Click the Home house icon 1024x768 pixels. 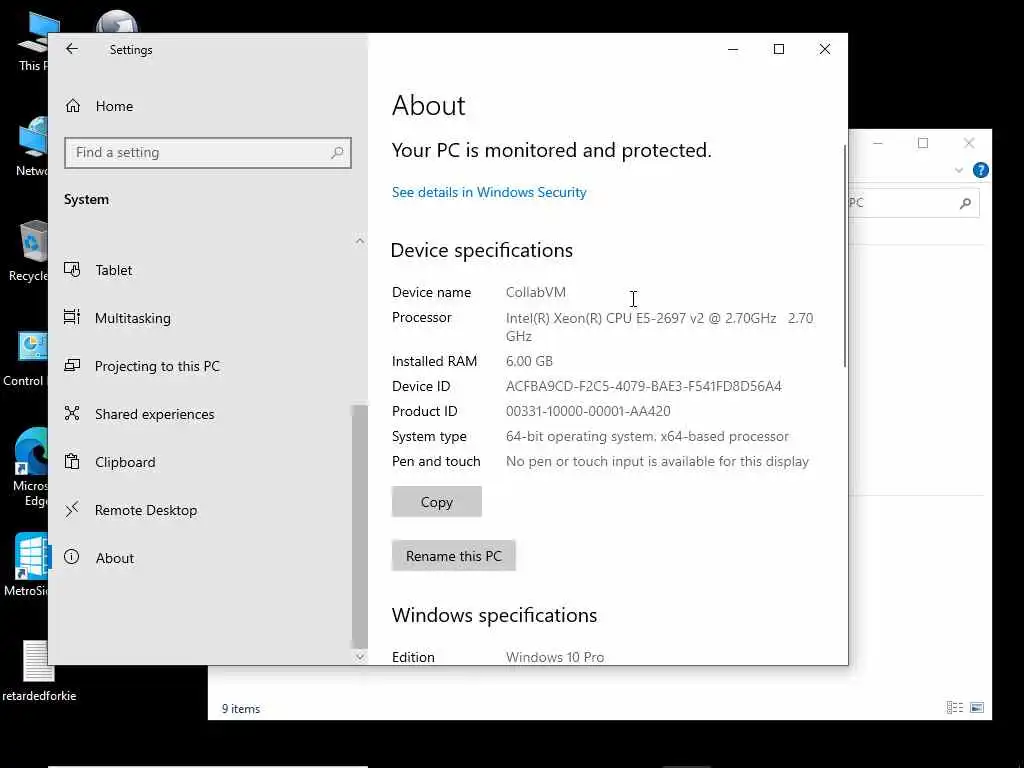point(72,105)
